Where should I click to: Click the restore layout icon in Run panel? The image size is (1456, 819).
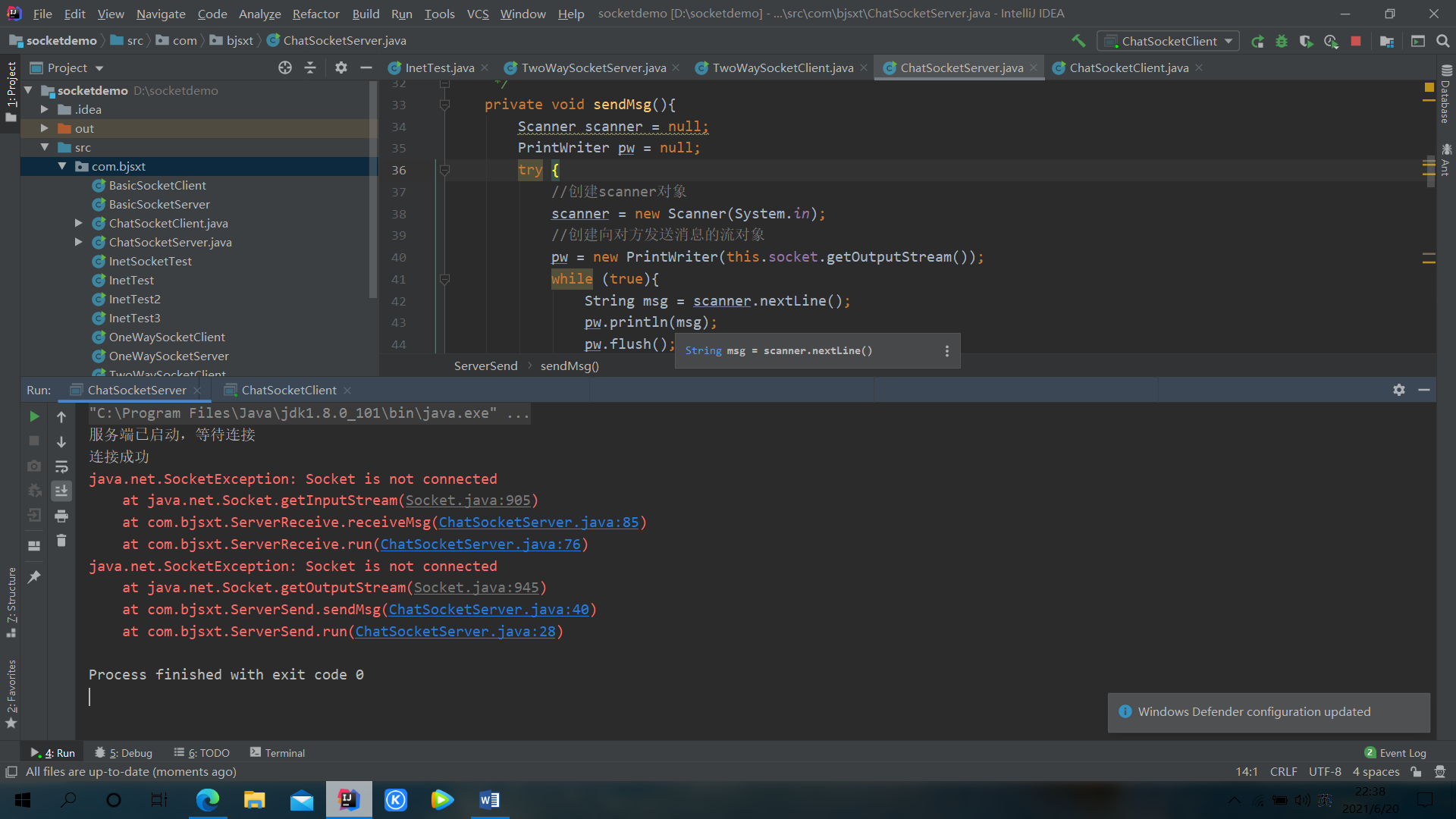pos(34,546)
